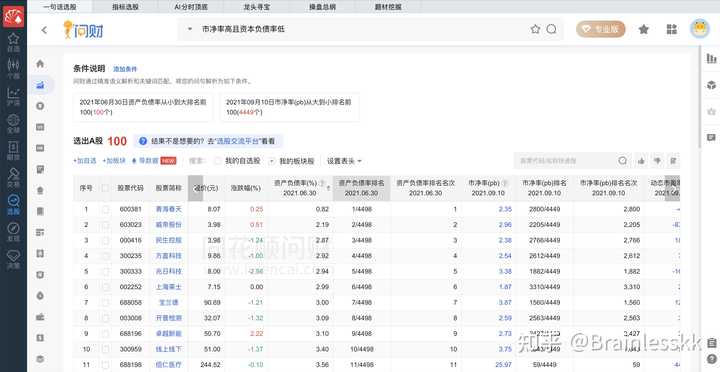Click the 资产负债率排名 column header
This screenshot has width=720, height=372.
(361, 188)
